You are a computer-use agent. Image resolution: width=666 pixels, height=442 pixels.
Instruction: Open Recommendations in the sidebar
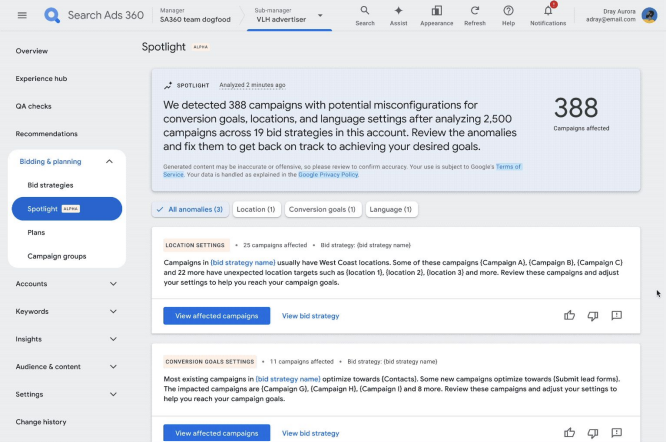tap(46, 134)
